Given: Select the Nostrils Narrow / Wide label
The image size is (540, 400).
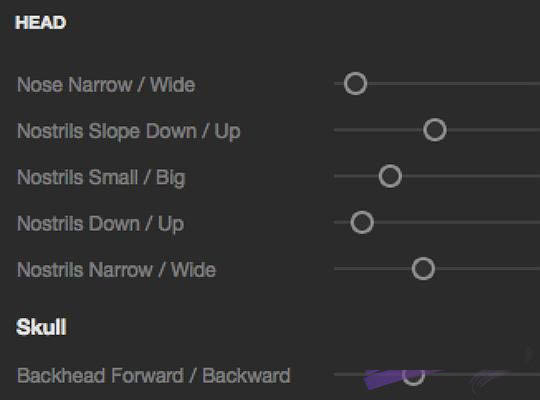Looking at the screenshot, I should (116, 269).
